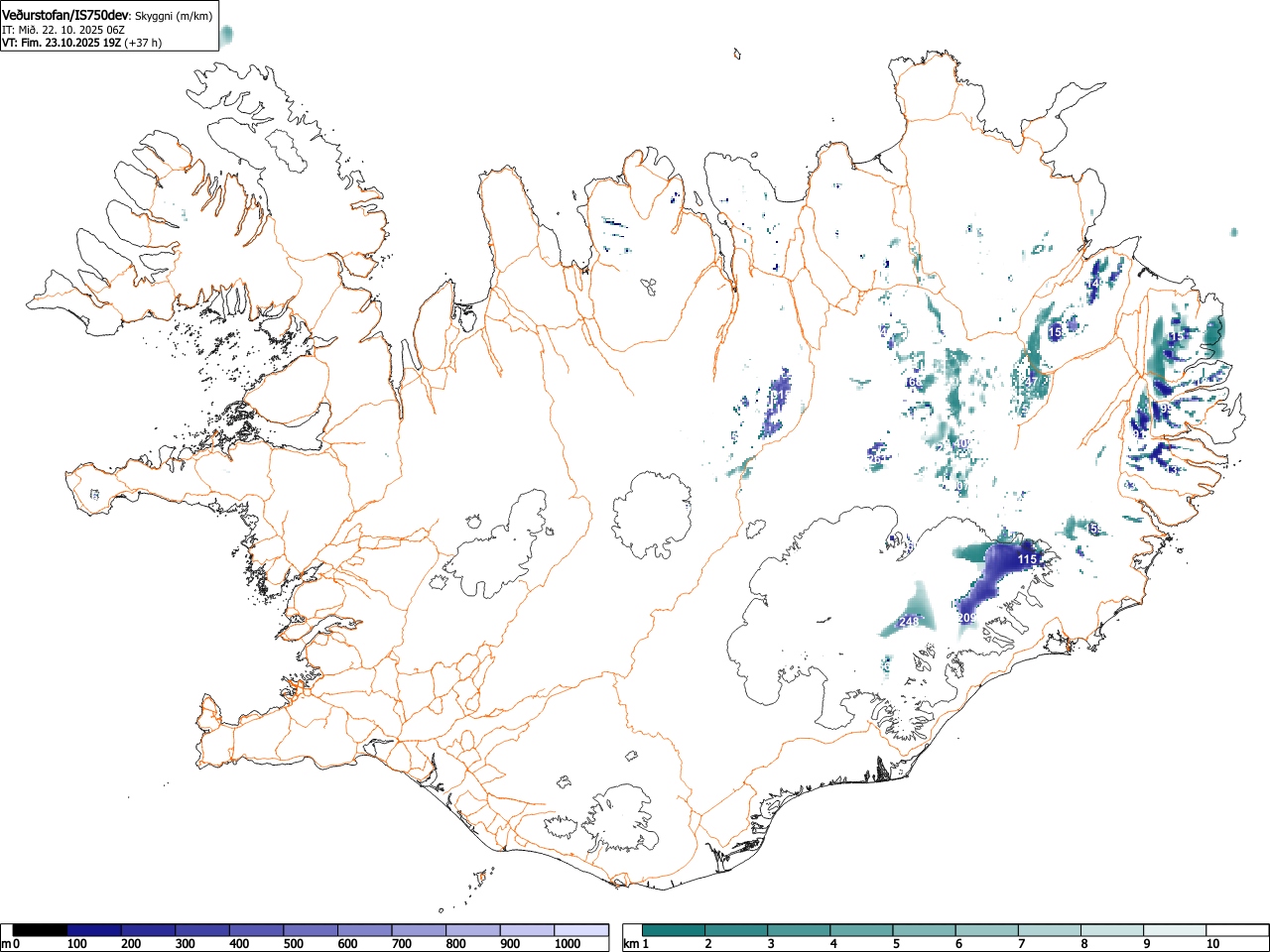Select the 500–600 m legend swatch
The image size is (1270, 952).
point(311,930)
